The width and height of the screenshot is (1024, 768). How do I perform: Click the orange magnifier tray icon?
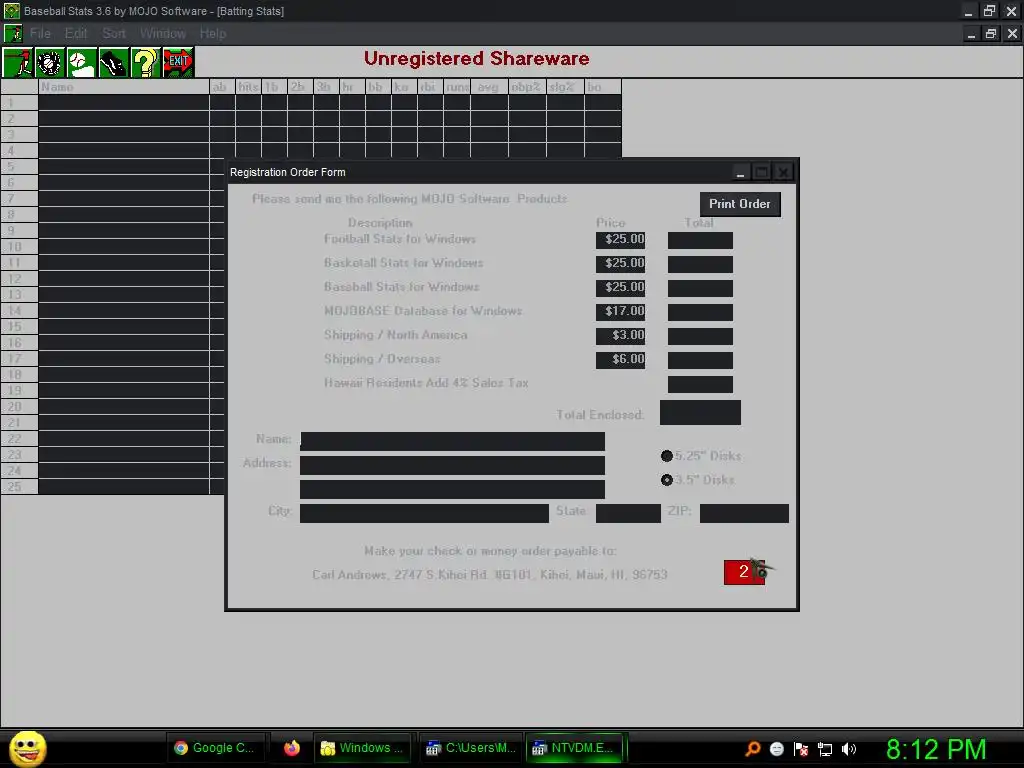[752, 748]
